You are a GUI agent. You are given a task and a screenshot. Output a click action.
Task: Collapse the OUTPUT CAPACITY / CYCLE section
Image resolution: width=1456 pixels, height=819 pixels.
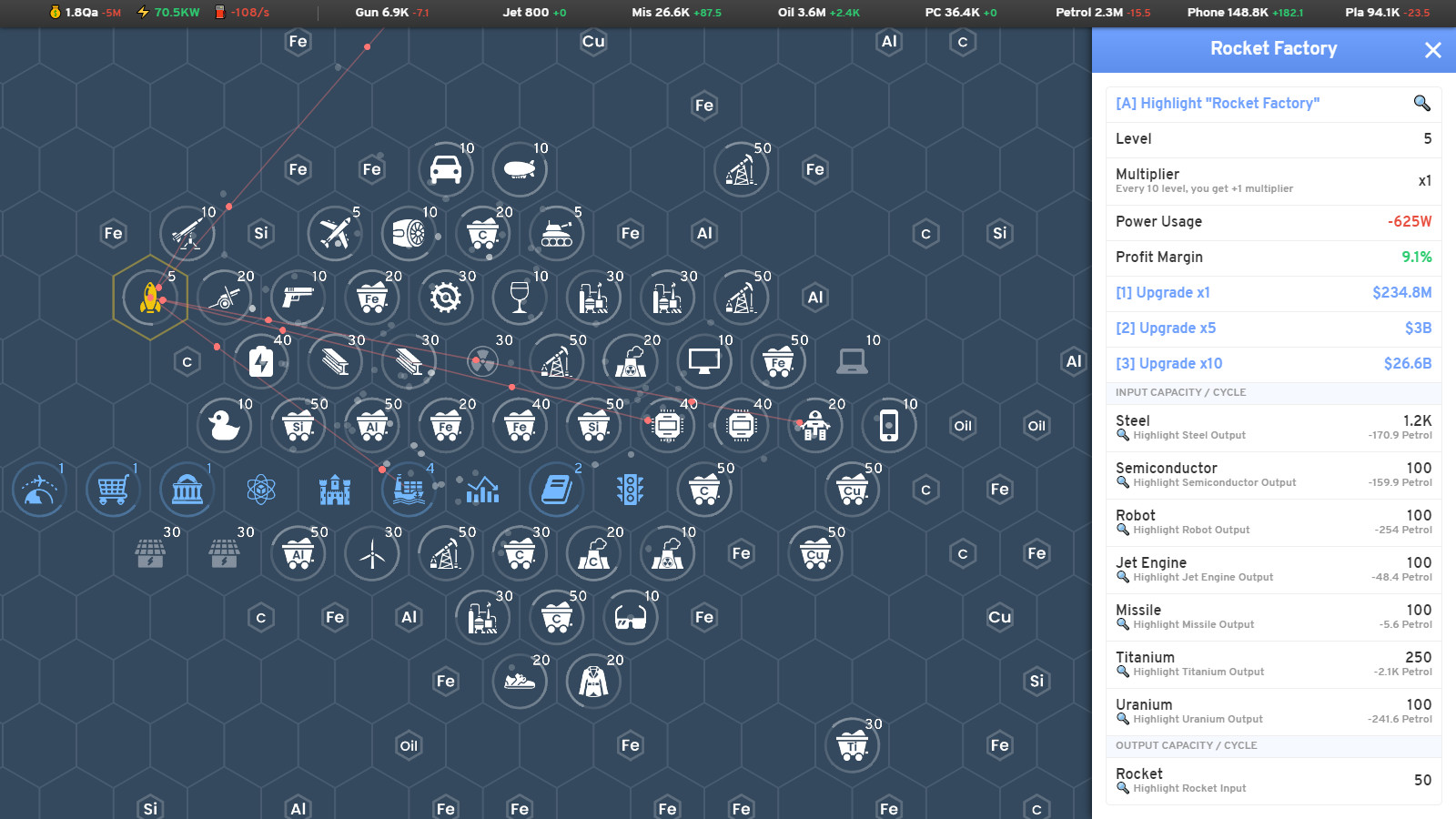pos(1186,745)
